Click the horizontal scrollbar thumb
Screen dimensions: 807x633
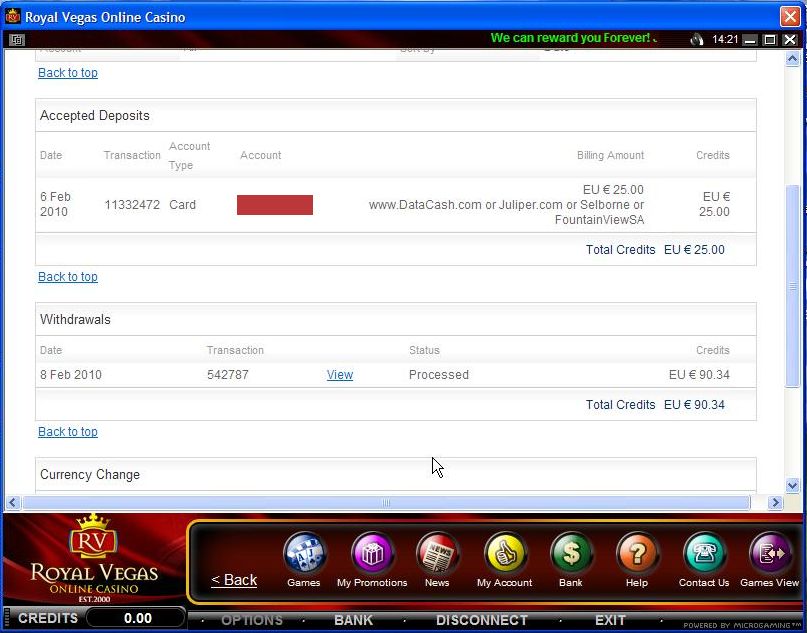coord(386,502)
